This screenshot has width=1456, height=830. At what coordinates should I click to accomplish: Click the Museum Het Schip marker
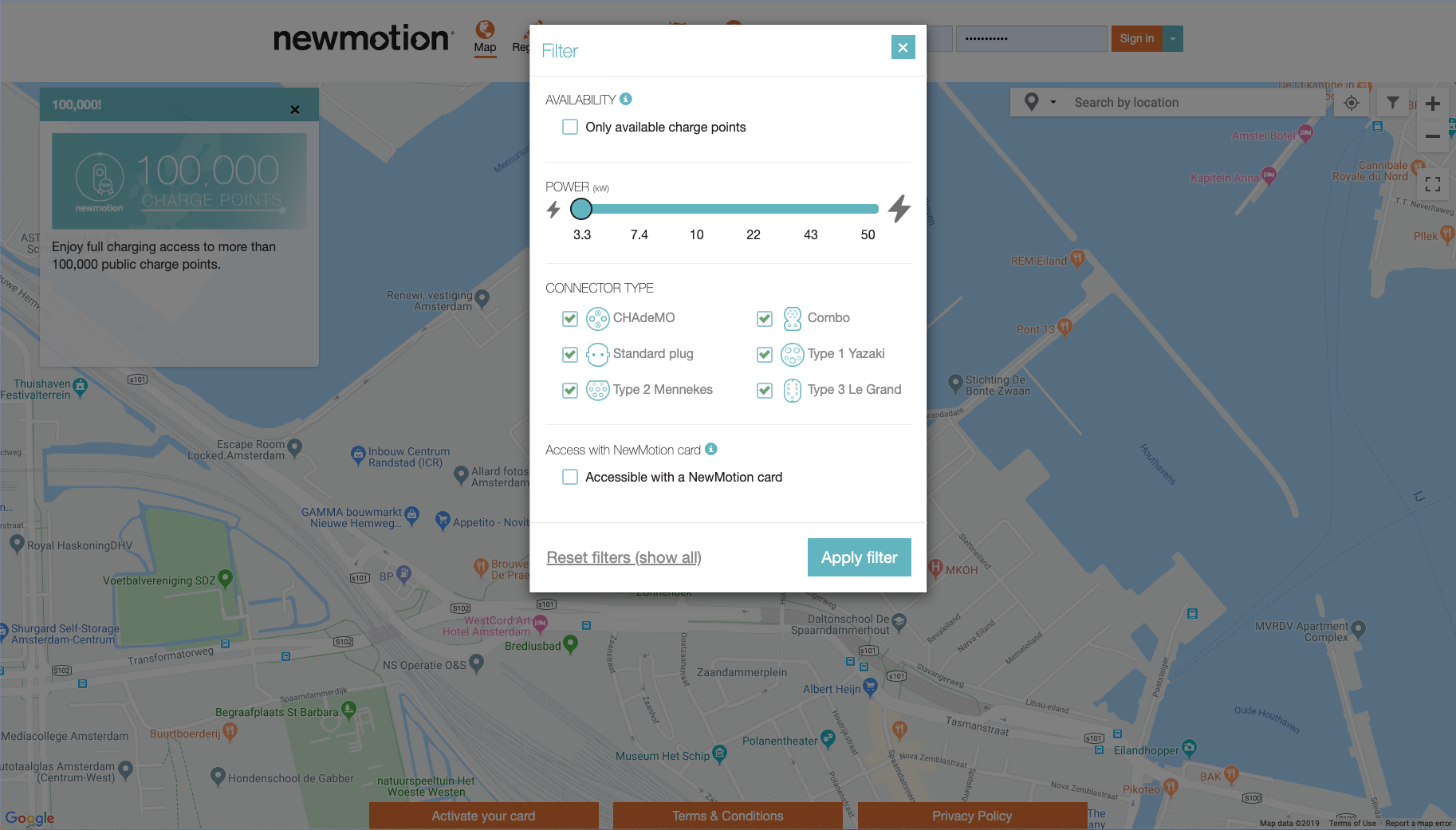tap(720, 753)
